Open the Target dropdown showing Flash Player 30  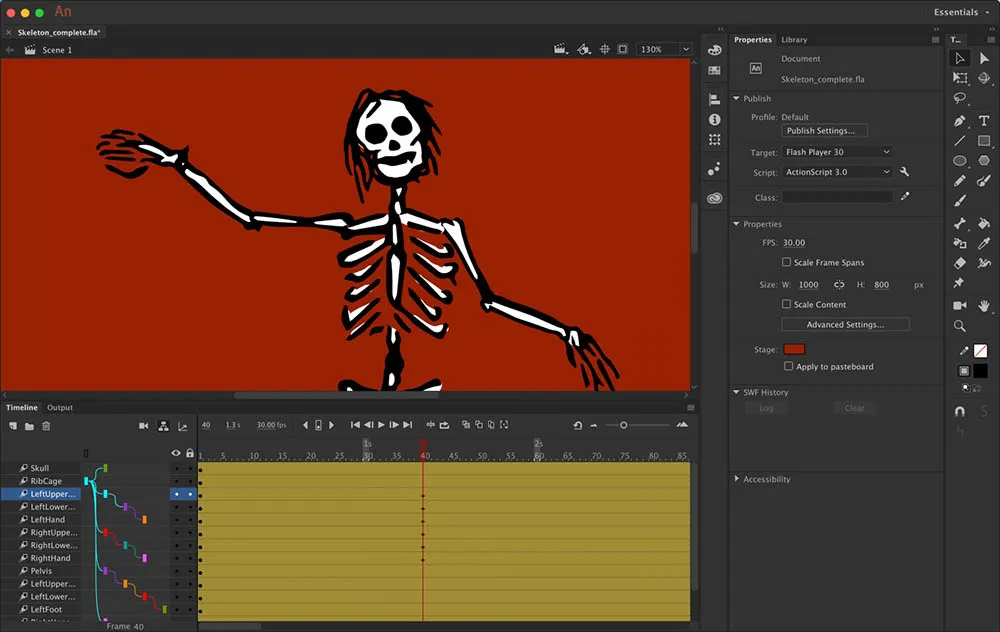click(x=837, y=151)
